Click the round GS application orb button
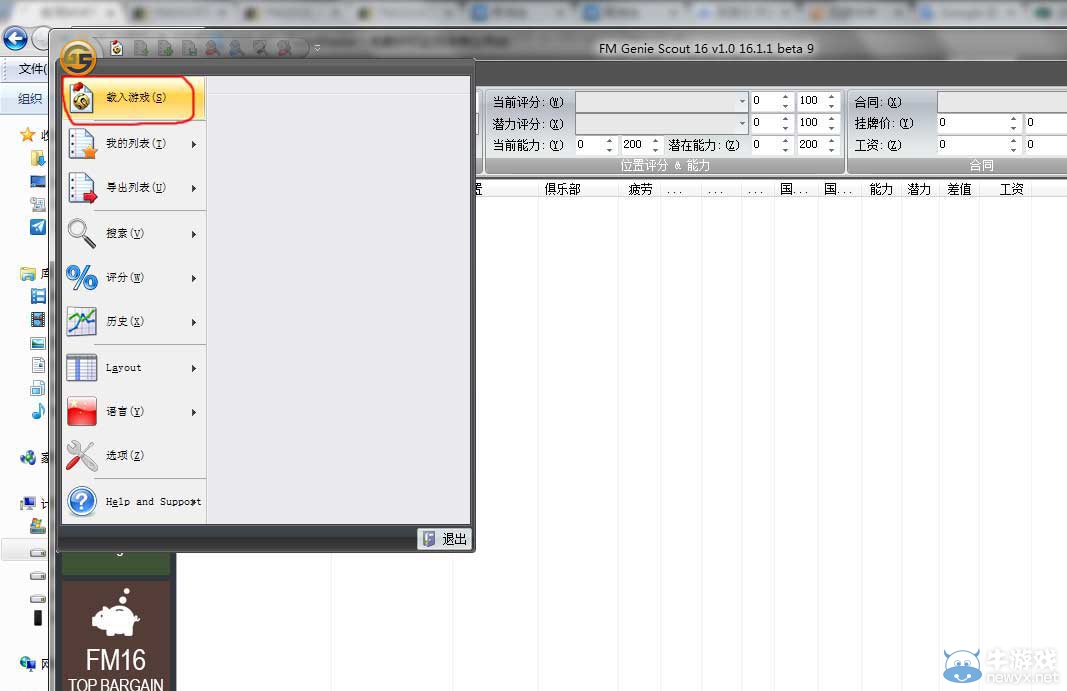This screenshot has width=1067, height=691. click(78, 57)
